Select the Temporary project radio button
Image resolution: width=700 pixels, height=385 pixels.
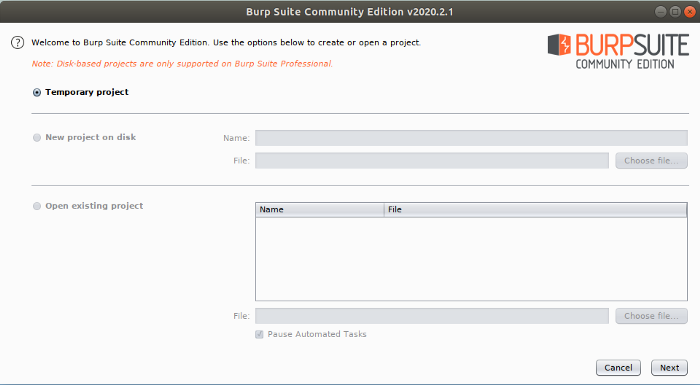[37, 92]
